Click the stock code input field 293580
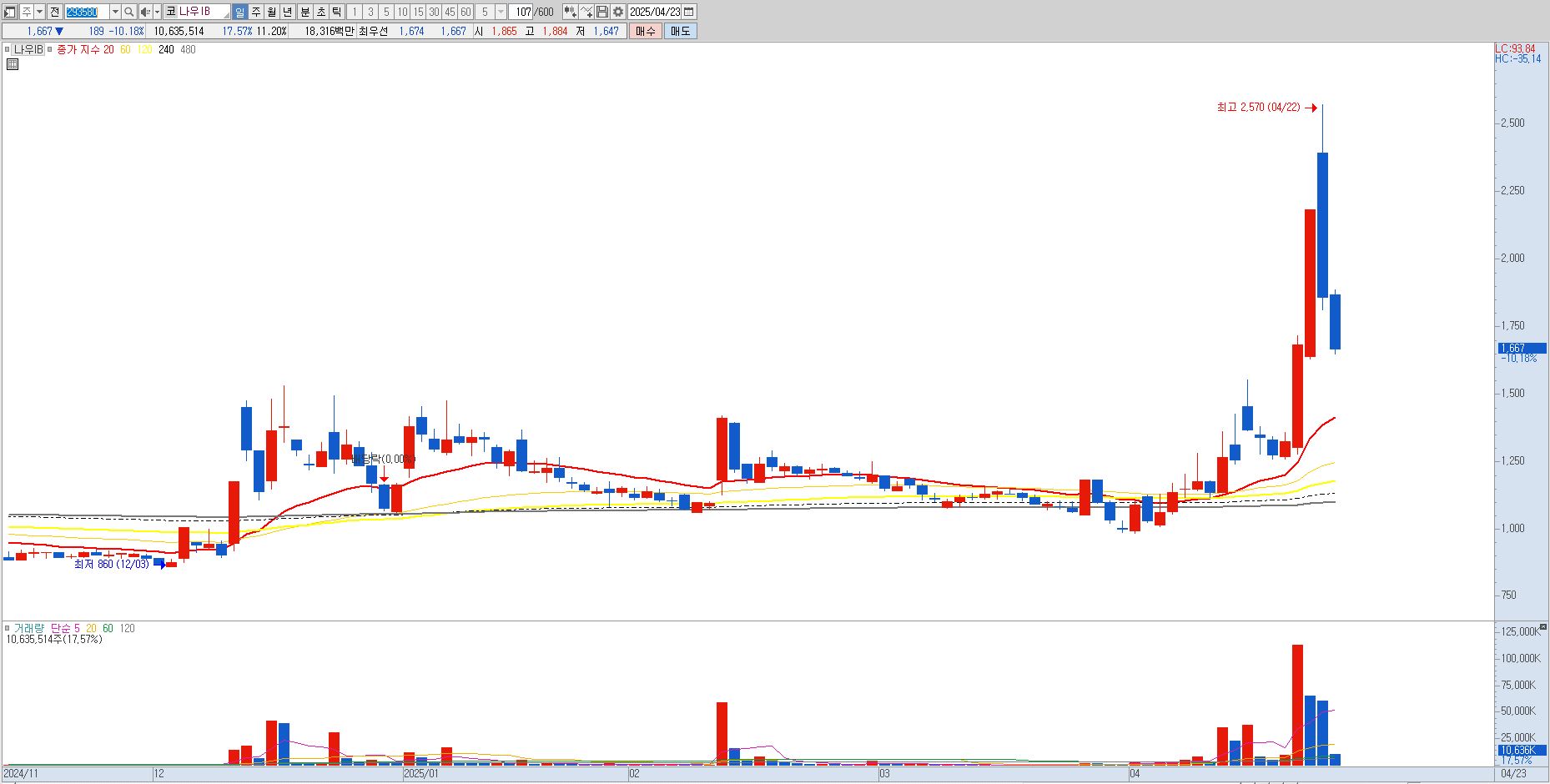Viewport: 1550px width, 784px height. tap(88, 12)
